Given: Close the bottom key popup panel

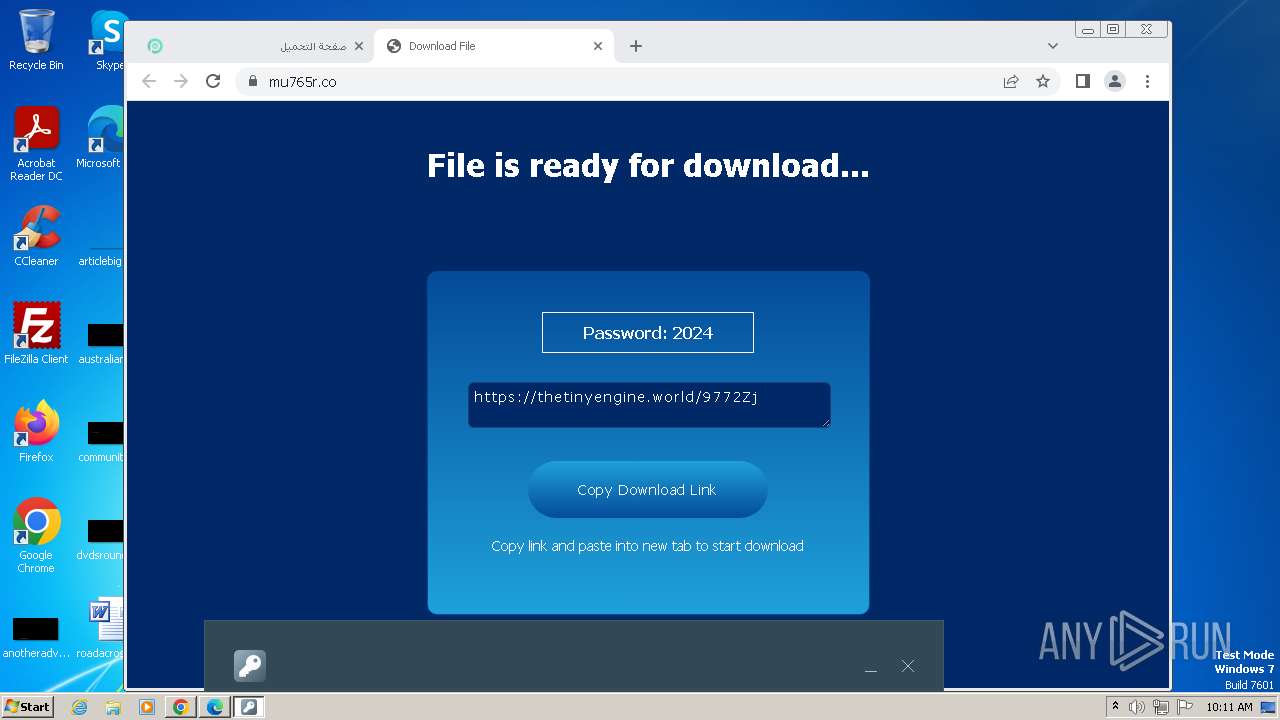Looking at the screenshot, I should pos(908,666).
